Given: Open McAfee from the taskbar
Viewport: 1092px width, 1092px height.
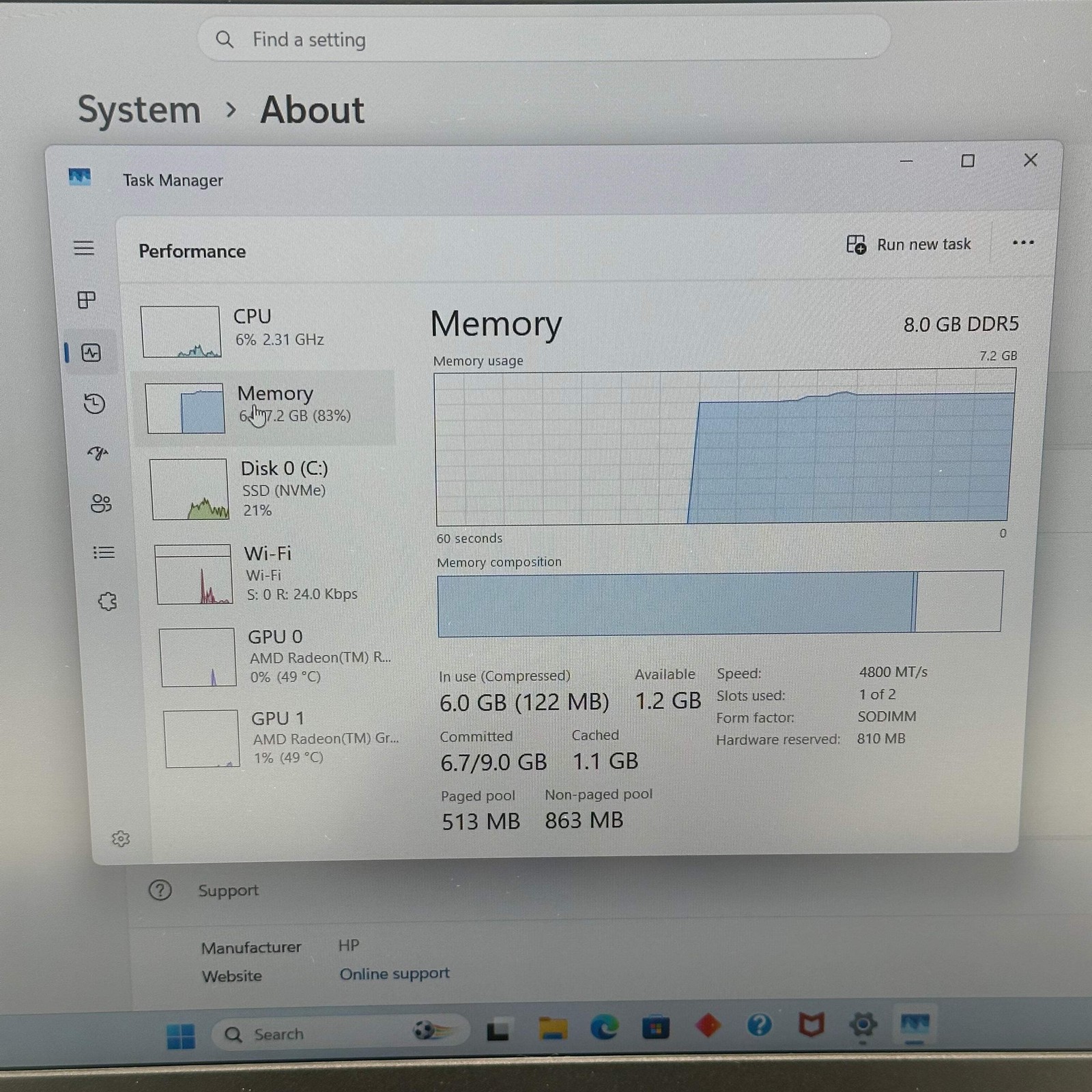Looking at the screenshot, I should pyautogui.click(x=811, y=1024).
